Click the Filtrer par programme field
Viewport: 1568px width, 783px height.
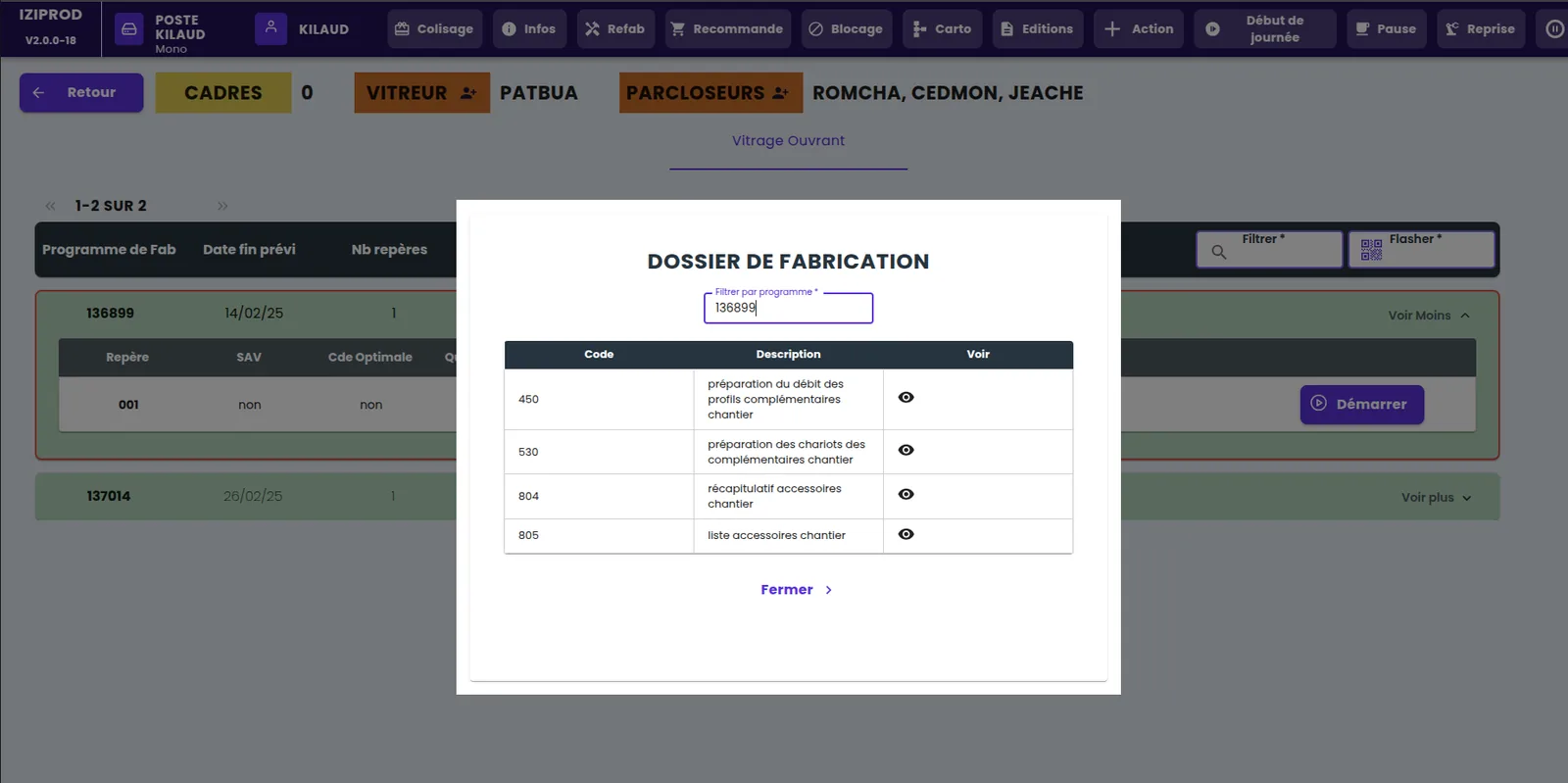pos(788,308)
